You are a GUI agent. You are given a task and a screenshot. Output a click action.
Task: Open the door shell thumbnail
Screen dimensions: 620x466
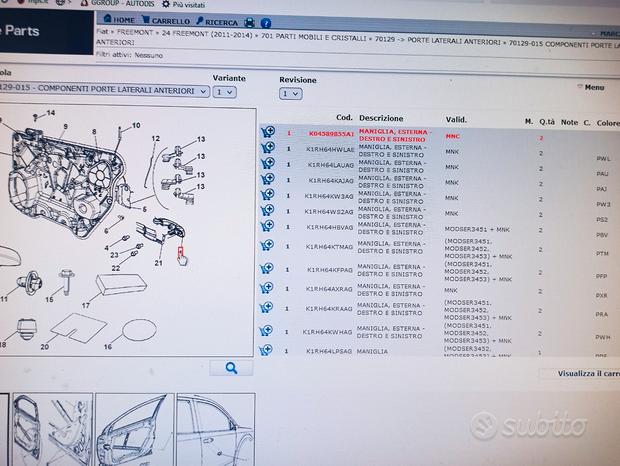53,430
